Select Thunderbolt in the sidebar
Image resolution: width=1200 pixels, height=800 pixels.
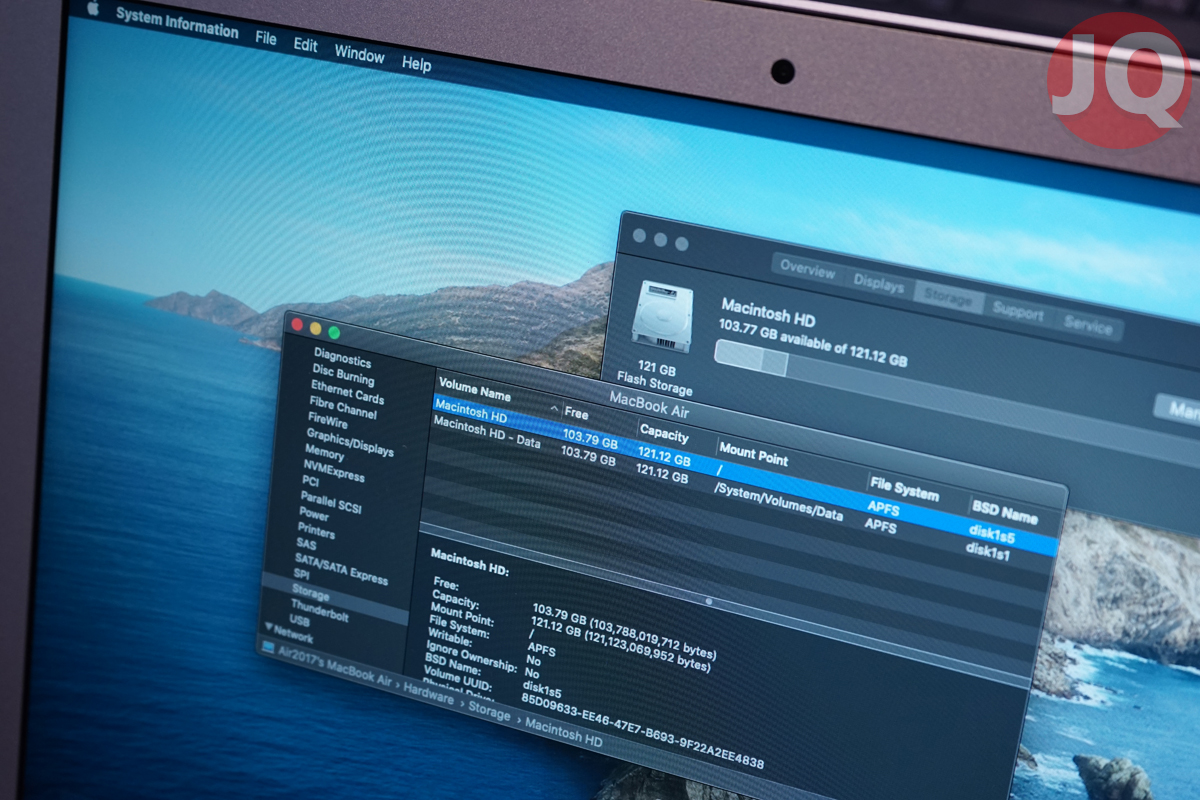[319, 612]
